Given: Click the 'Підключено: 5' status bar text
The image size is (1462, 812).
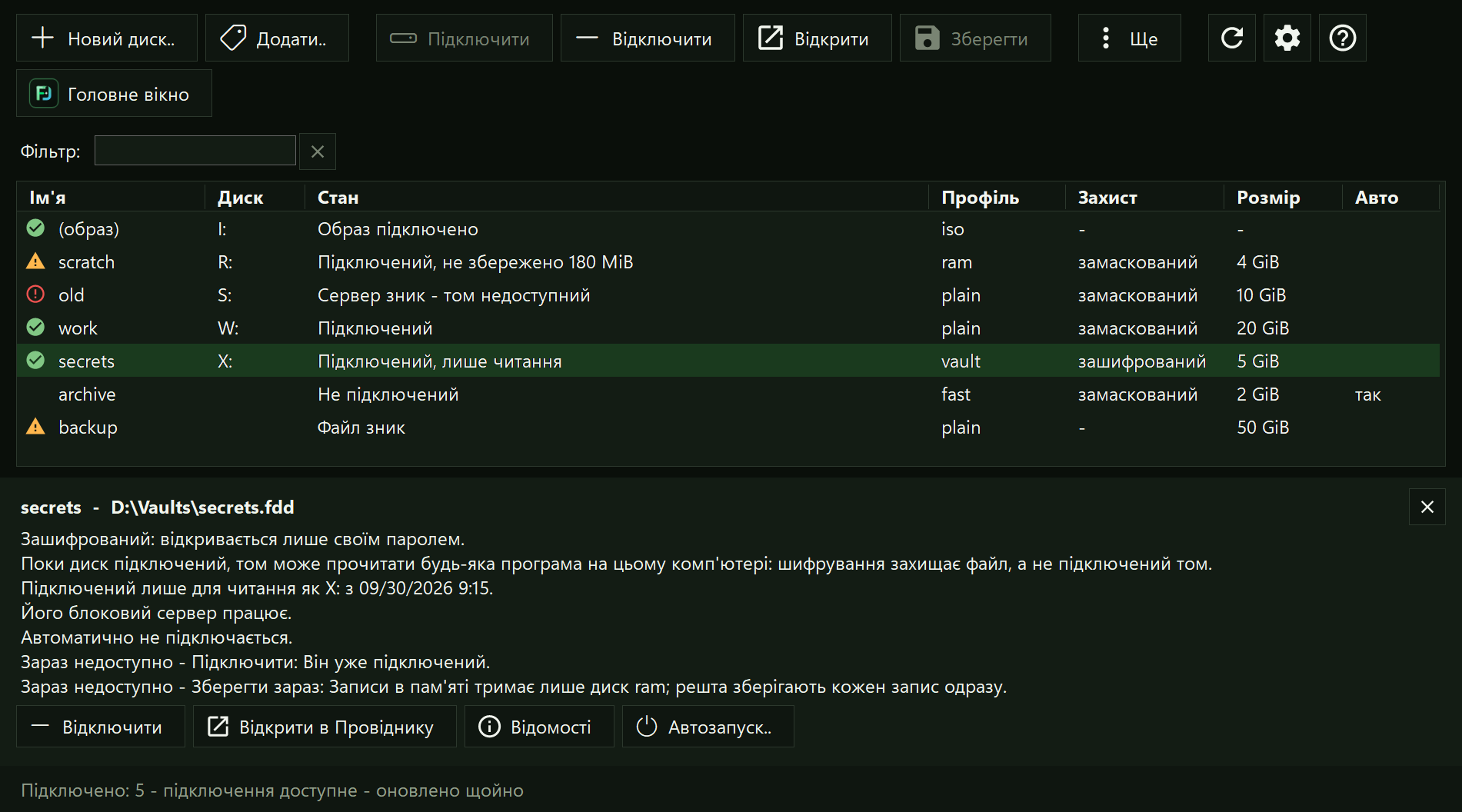Looking at the screenshot, I should 82,790.
